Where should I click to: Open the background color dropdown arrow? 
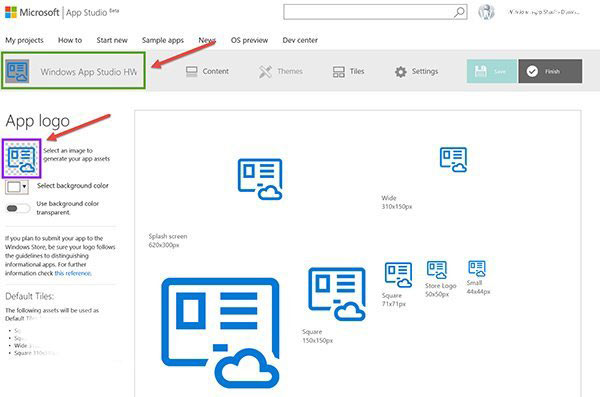24,187
